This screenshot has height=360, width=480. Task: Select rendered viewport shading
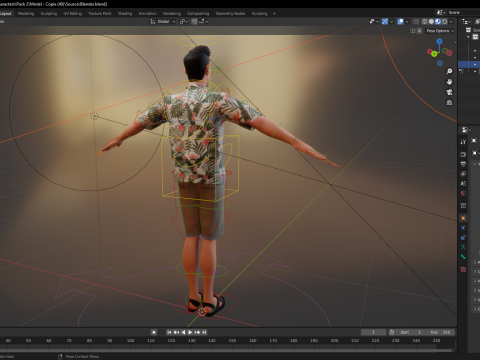[445, 21]
